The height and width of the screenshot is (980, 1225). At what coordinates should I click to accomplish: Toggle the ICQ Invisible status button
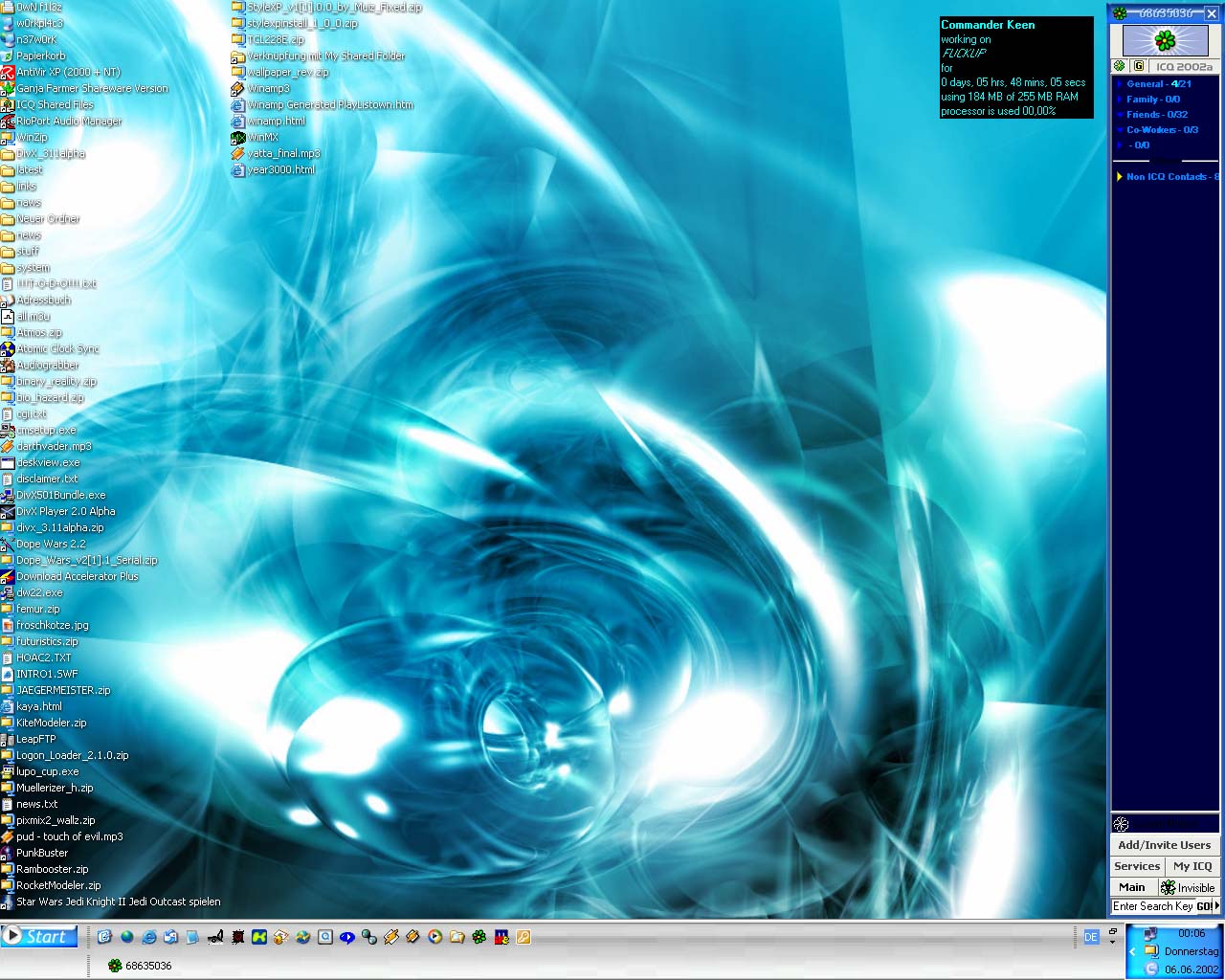(1189, 887)
